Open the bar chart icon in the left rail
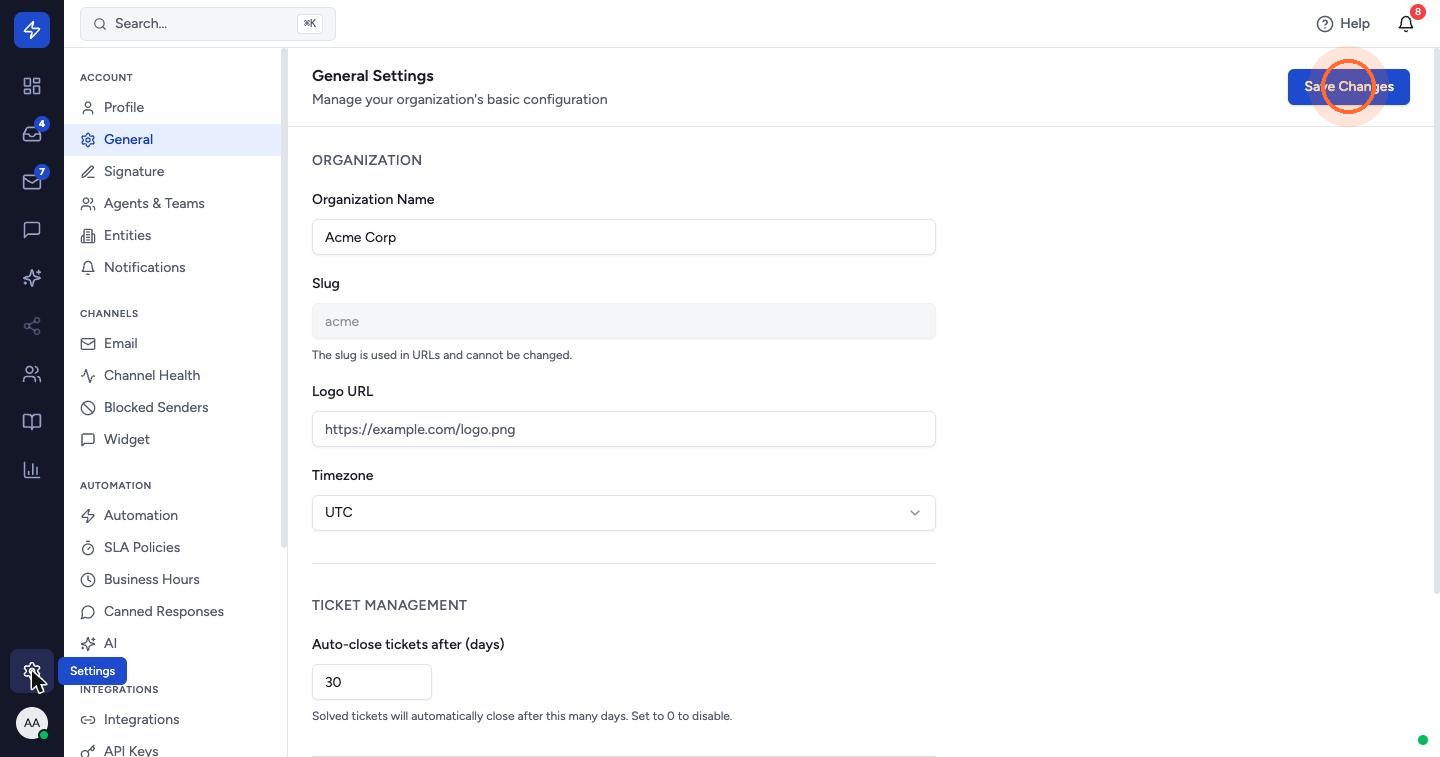 point(32,470)
